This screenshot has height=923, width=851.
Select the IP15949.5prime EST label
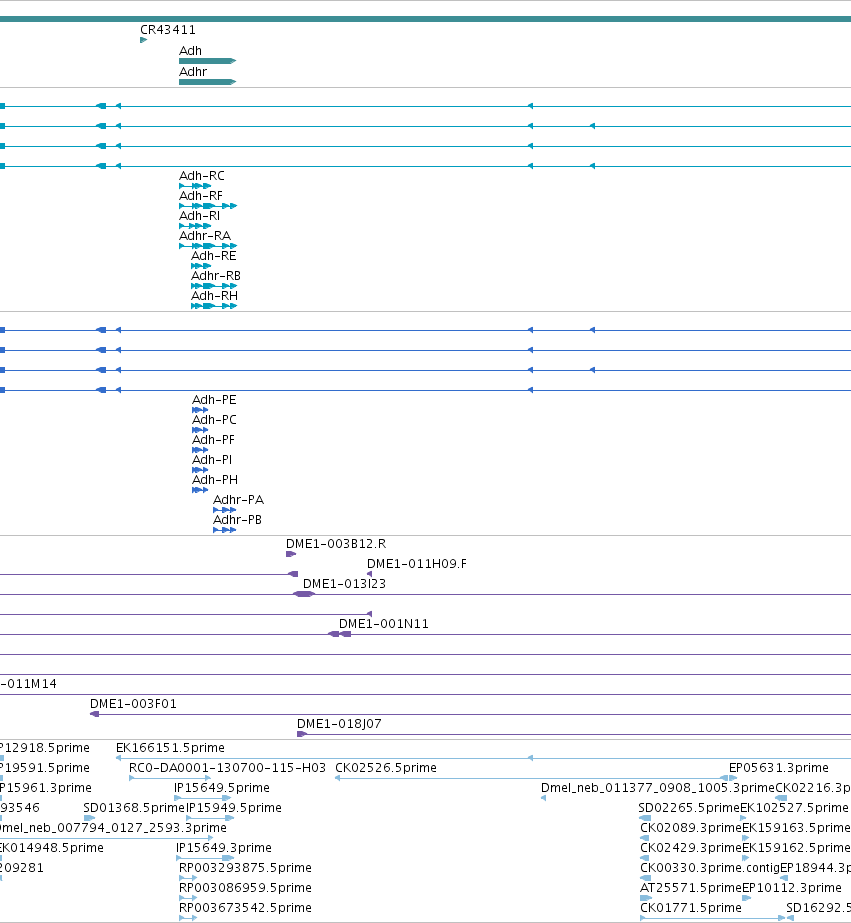(234, 808)
